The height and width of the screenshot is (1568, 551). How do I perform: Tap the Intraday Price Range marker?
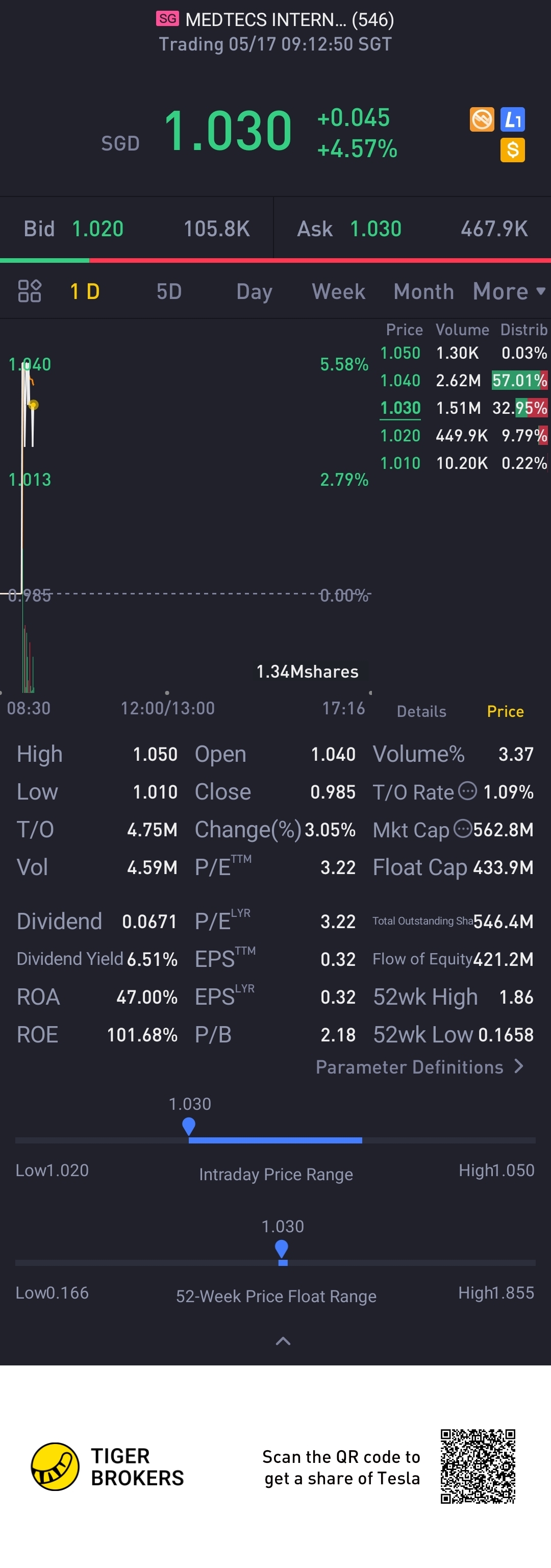(x=189, y=1126)
